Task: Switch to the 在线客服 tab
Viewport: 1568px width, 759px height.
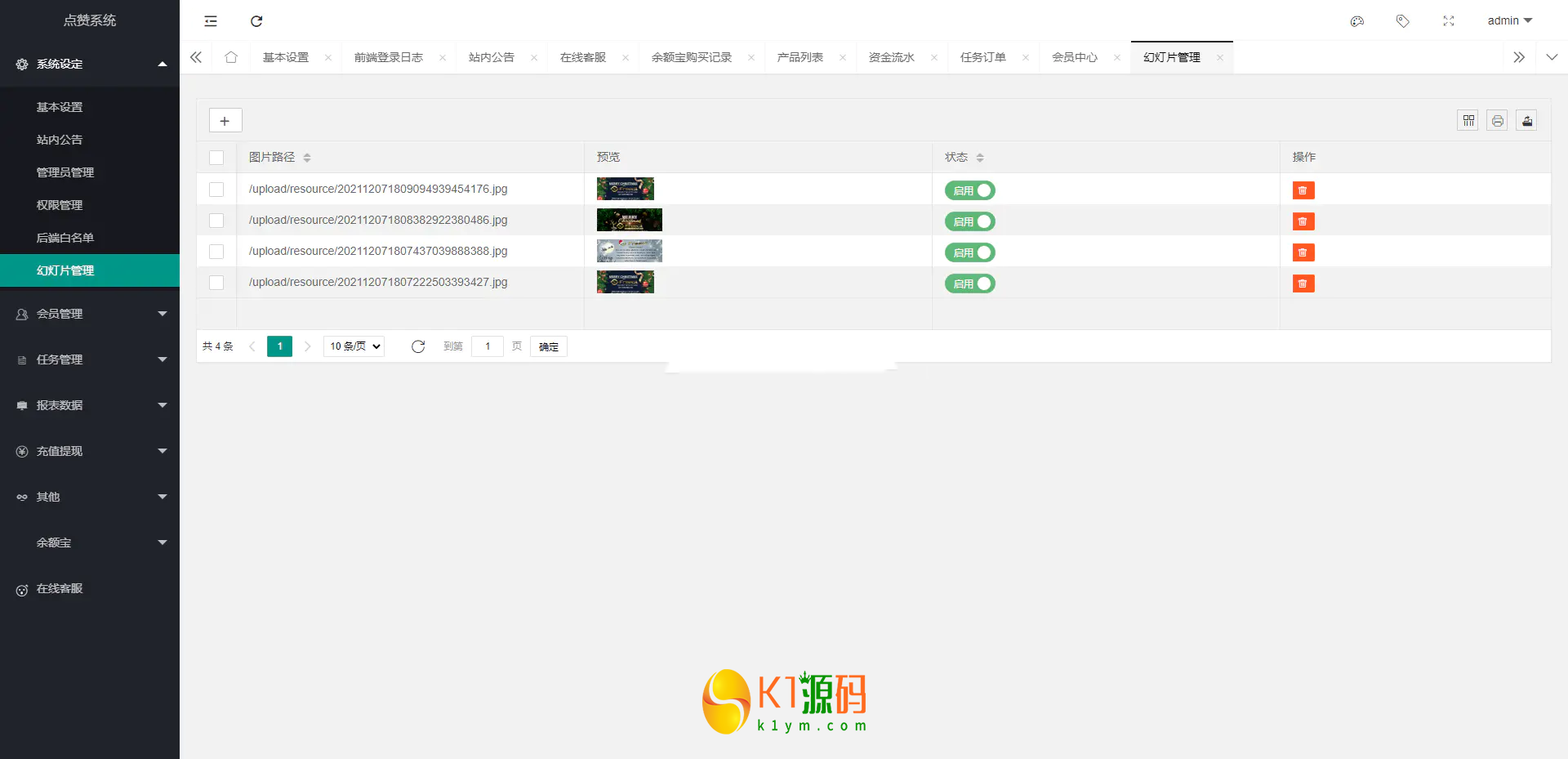Action: tap(583, 57)
